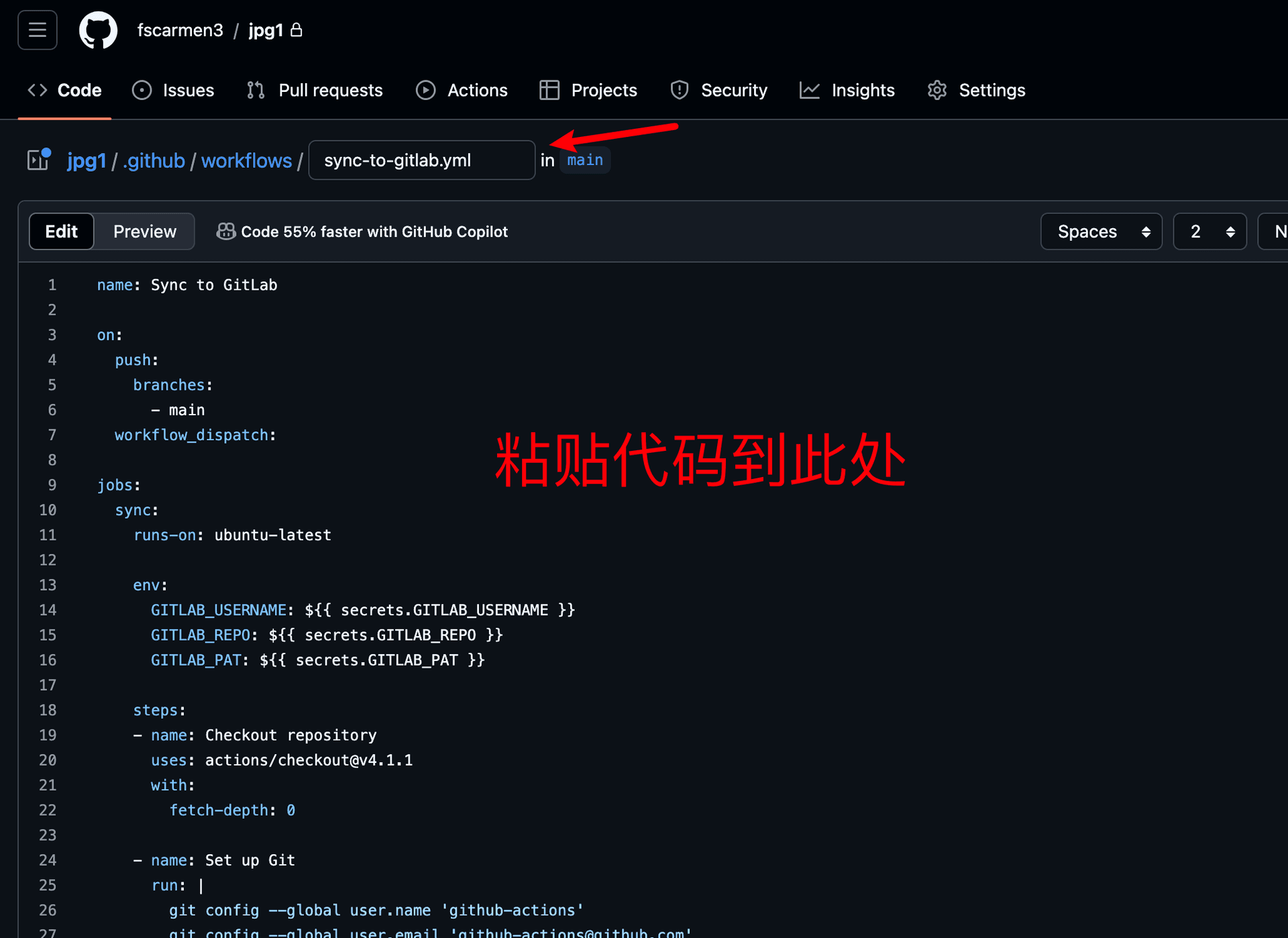Click line number 18 in the gutter
The width and height of the screenshot is (1288, 938).
pyautogui.click(x=48, y=710)
